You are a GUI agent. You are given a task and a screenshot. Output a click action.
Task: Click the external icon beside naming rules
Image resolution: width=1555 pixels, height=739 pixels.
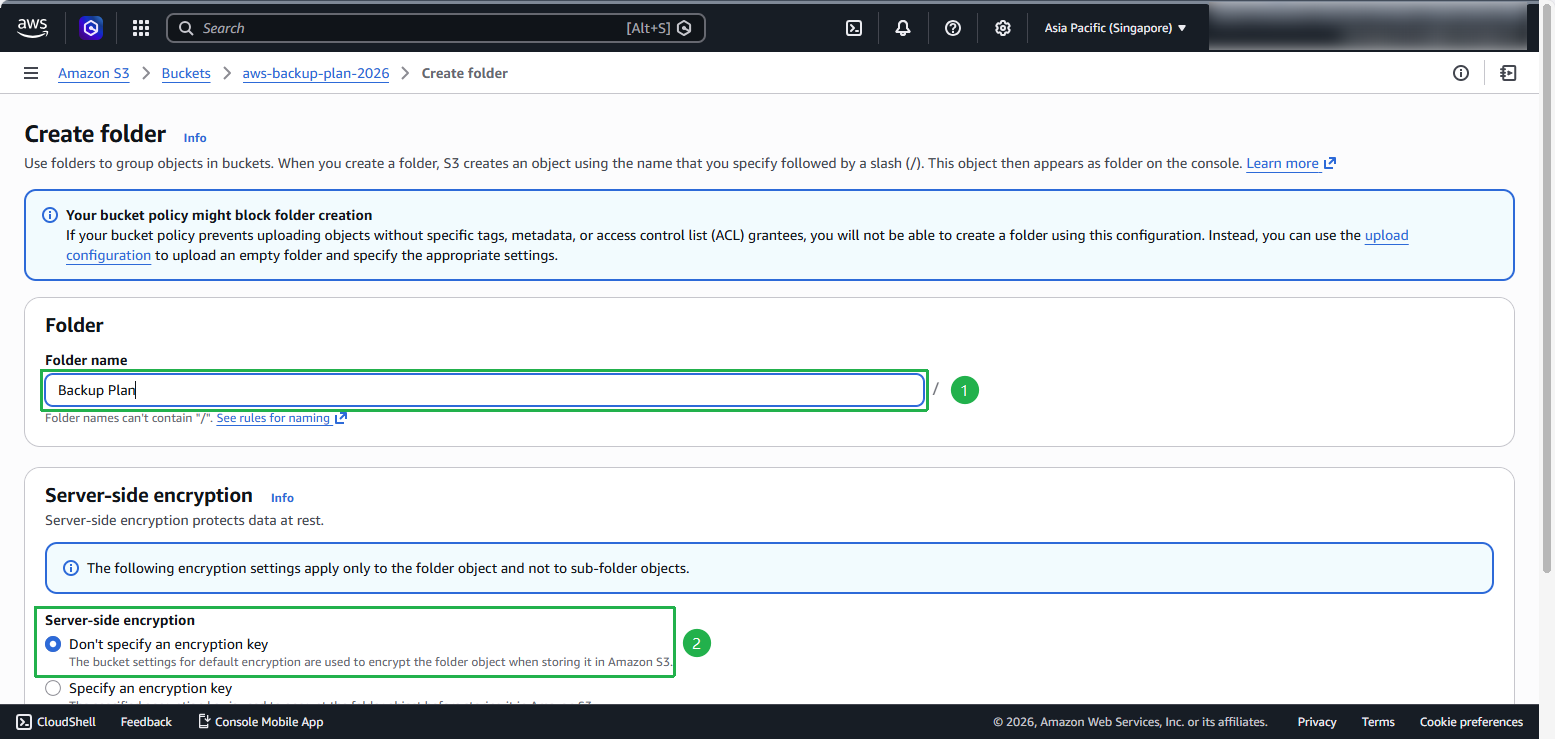341,418
